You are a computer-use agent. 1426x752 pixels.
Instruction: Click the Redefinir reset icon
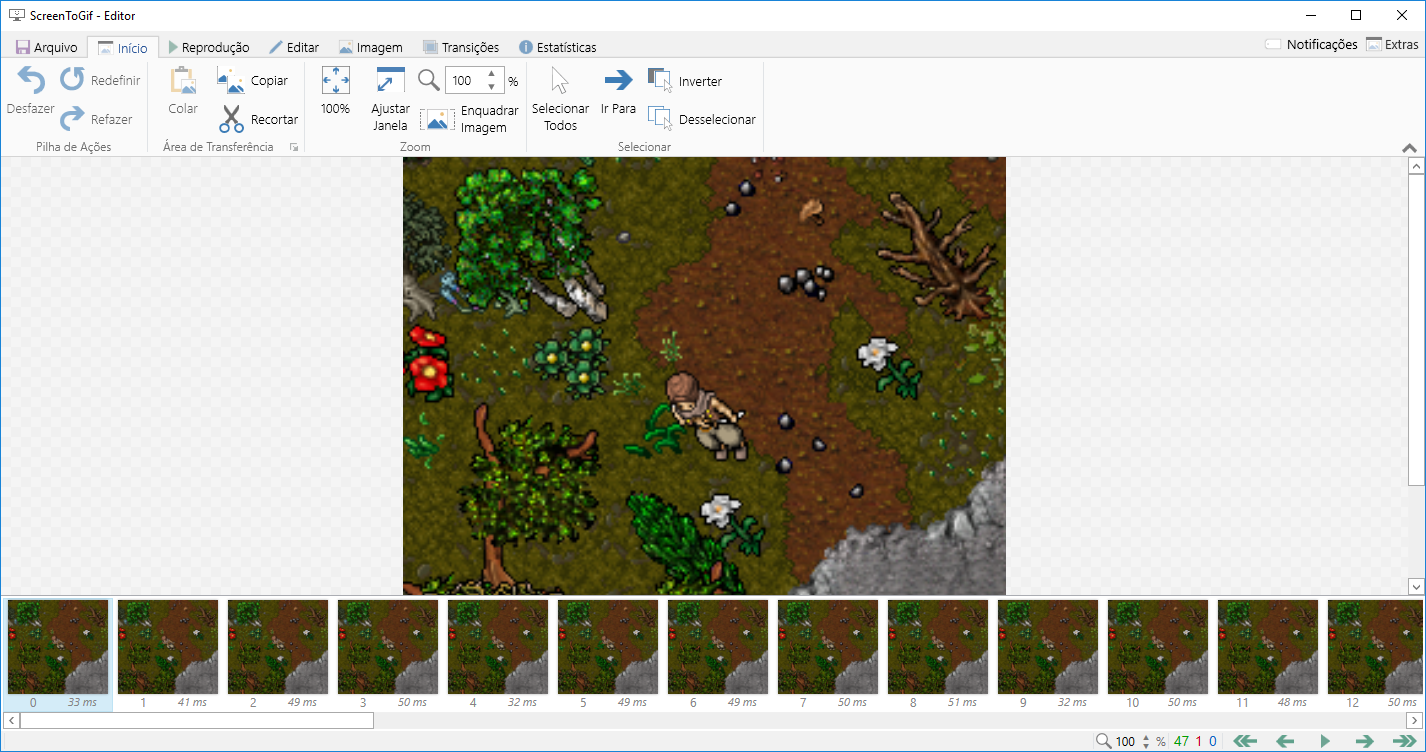point(72,80)
